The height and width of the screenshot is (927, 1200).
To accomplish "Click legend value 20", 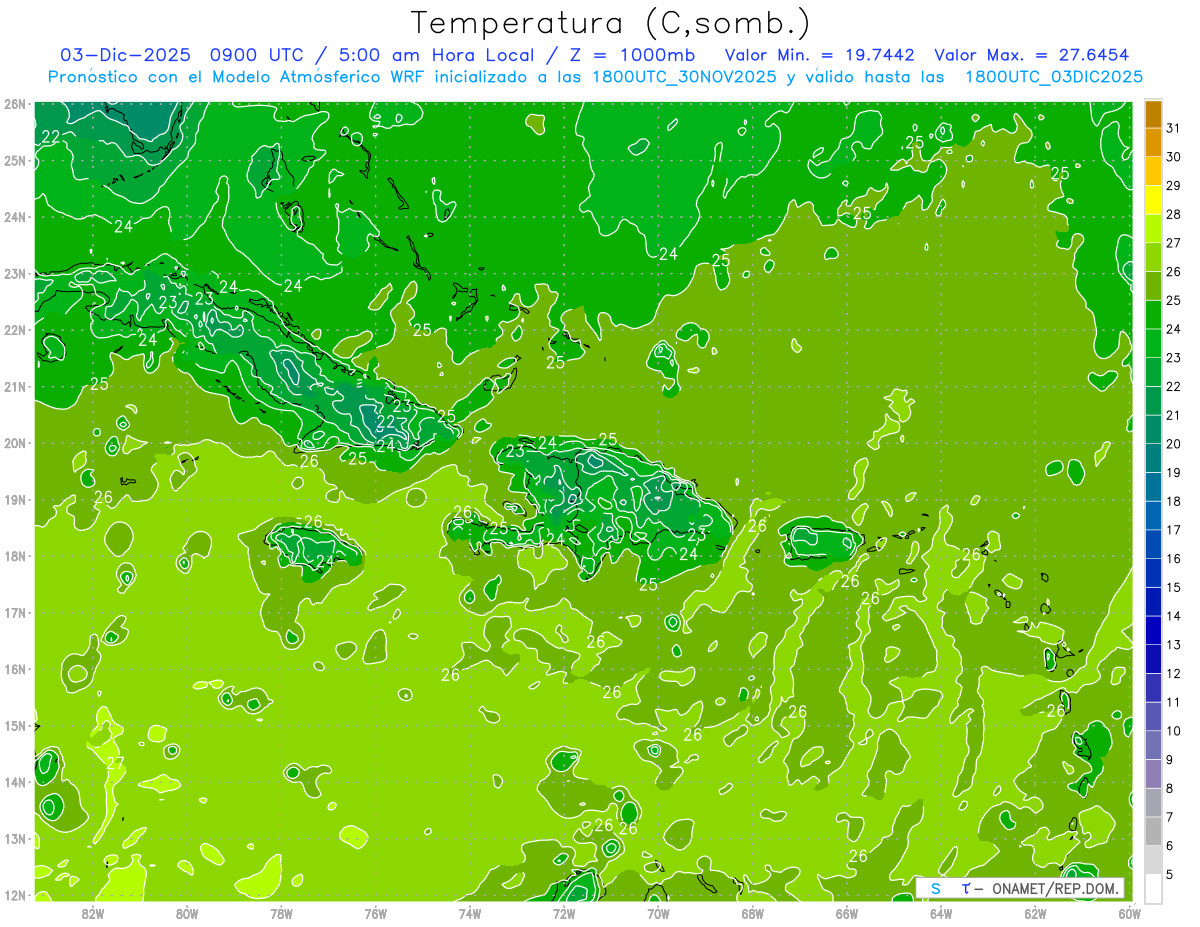I will [1173, 444].
